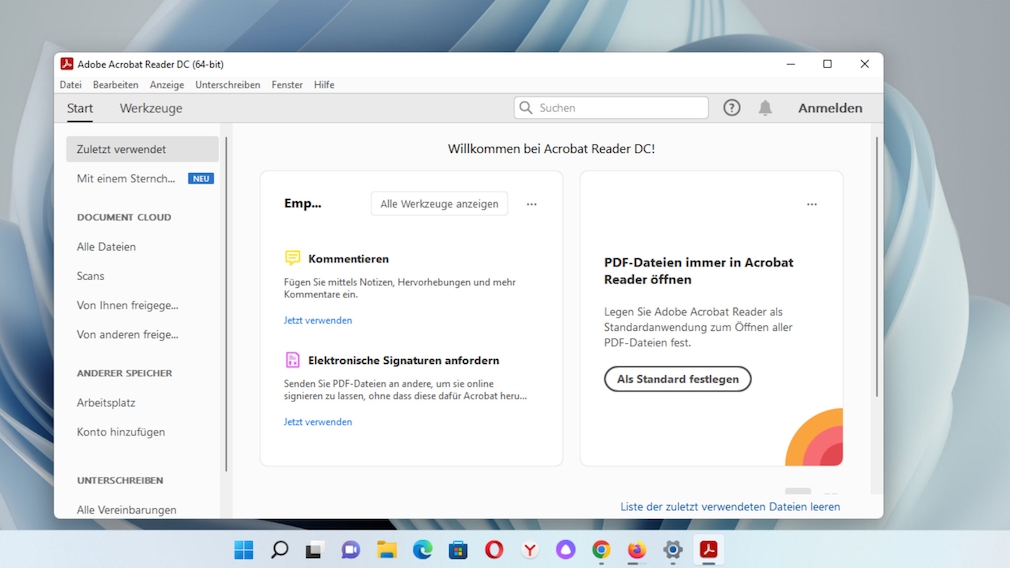Image resolution: width=1010 pixels, height=568 pixels.
Task: Click the Kommentieren speech bubble icon
Action: click(292, 258)
